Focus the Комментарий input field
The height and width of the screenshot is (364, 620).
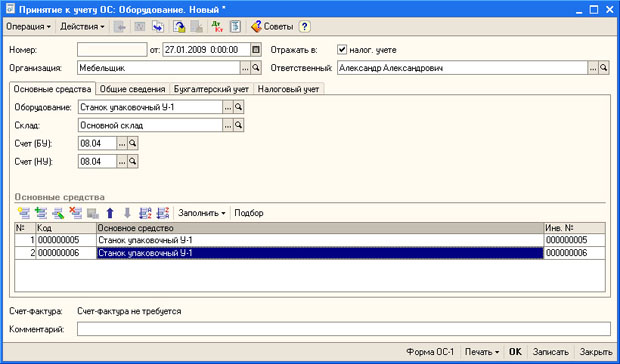(x=344, y=329)
